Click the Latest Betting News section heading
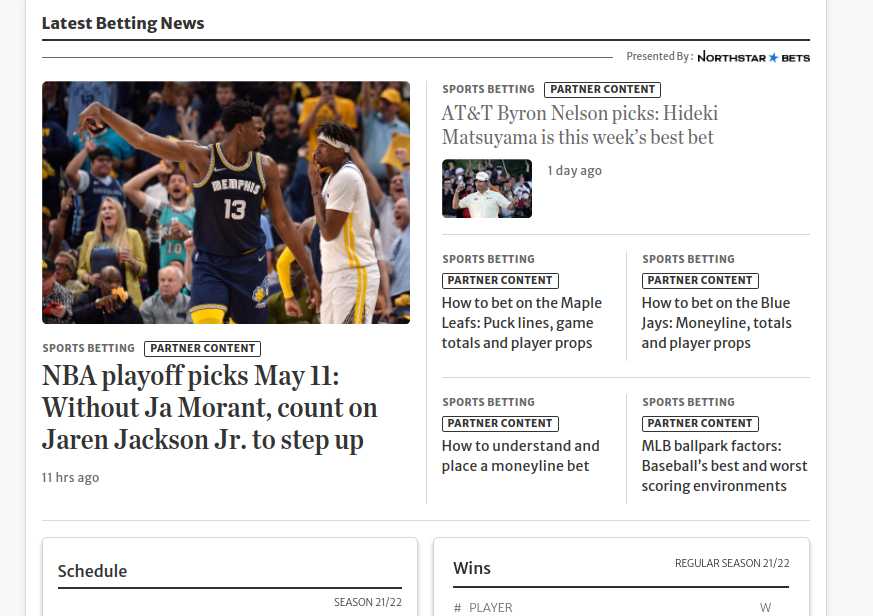The image size is (873, 616). pos(123,23)
